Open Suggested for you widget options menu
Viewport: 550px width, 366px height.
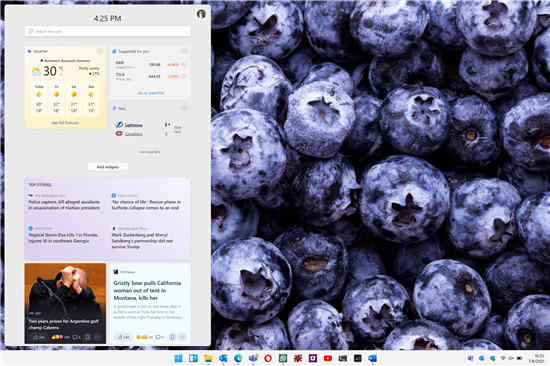pyautogui.click(x=184, y=52)
